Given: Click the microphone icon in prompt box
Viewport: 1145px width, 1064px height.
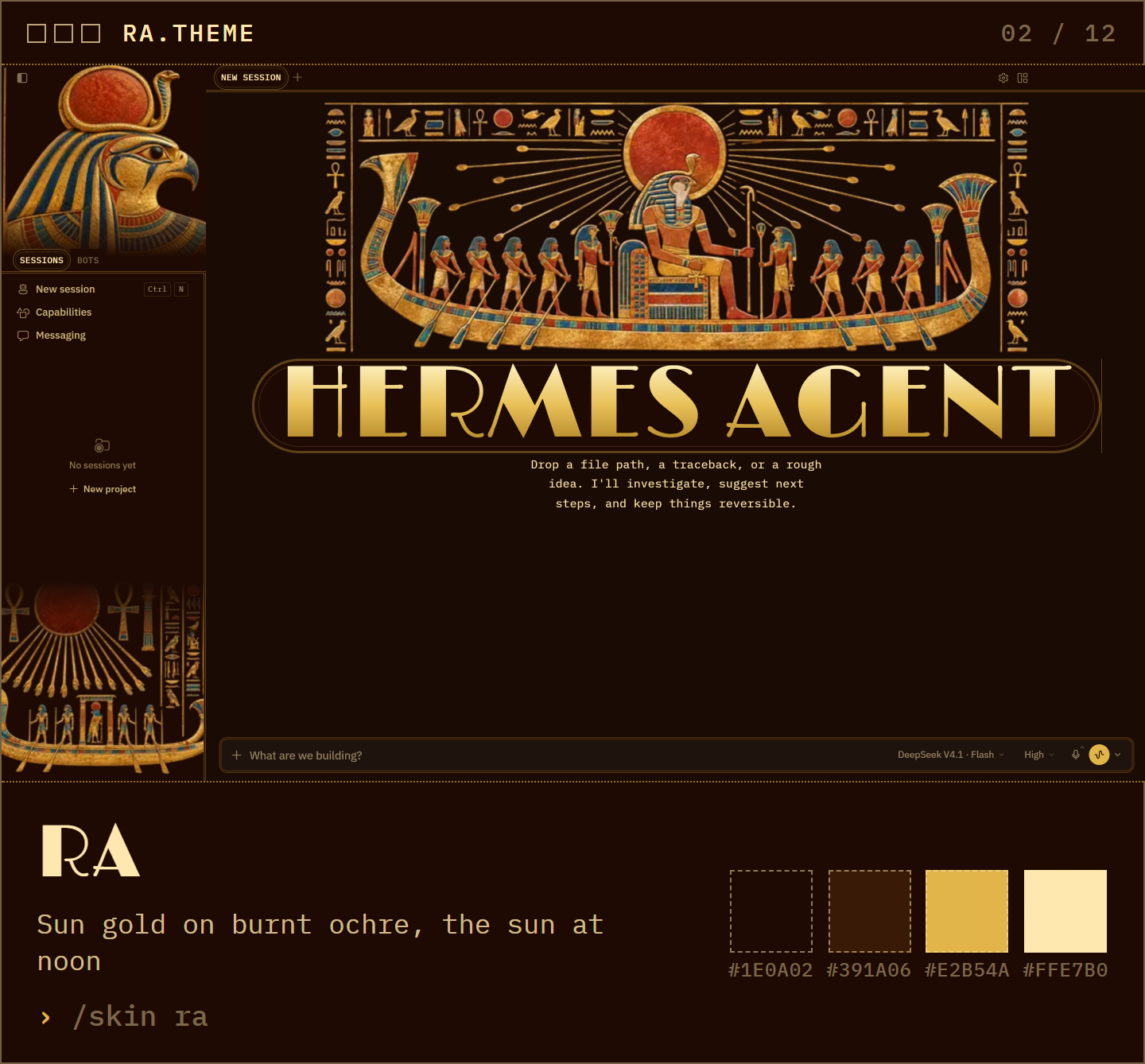Looking at the screenshot, I should tap(1076, 755).
